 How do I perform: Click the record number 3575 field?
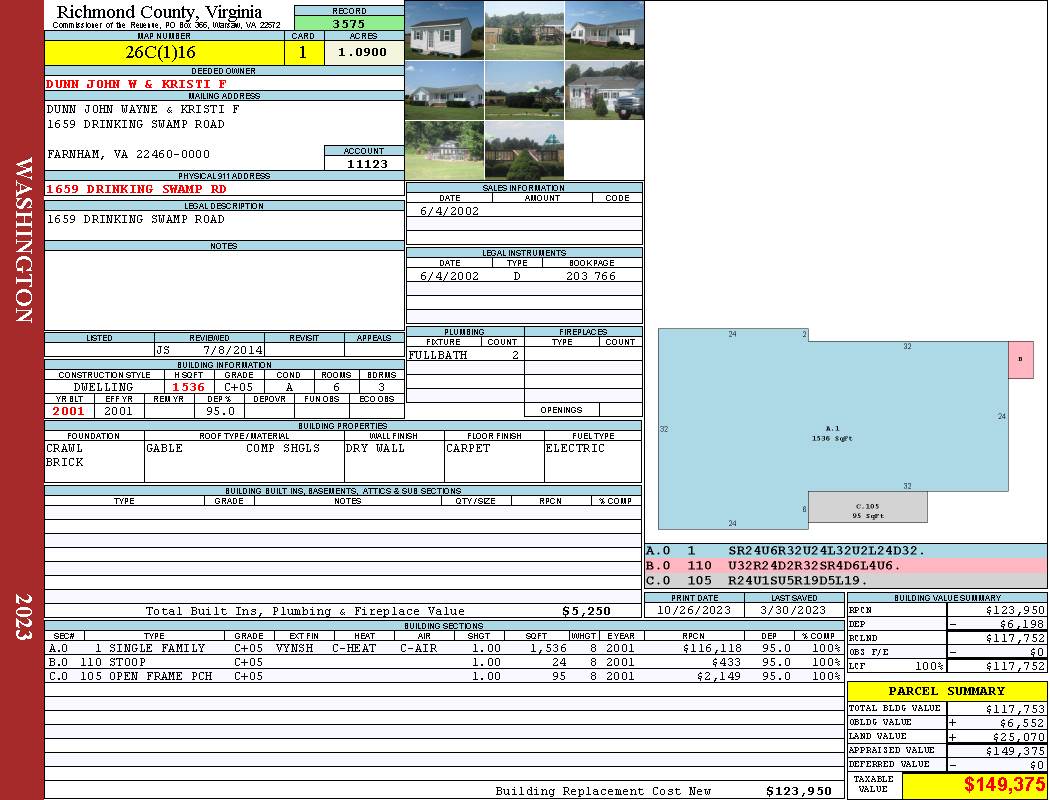(x=349, y=23)
